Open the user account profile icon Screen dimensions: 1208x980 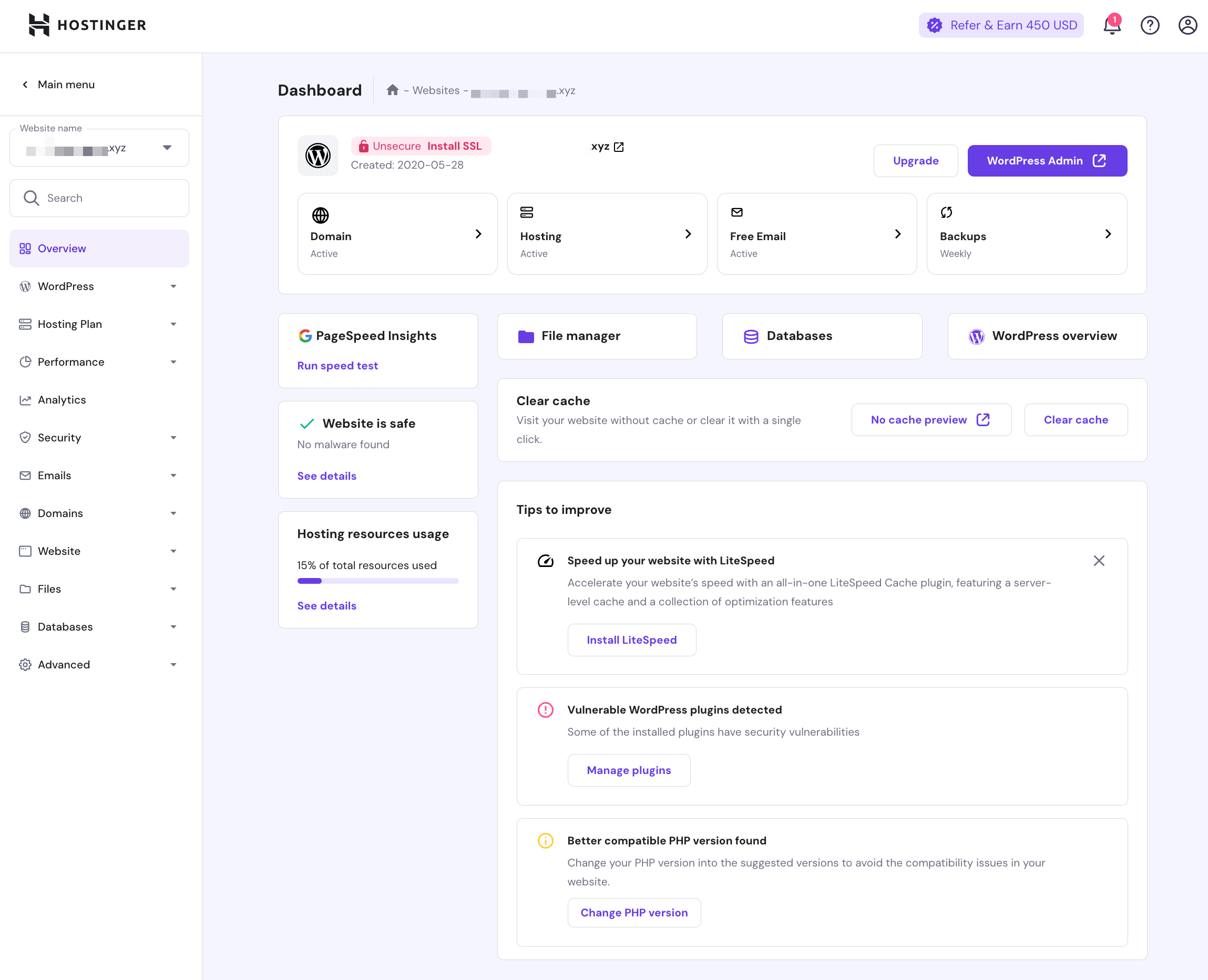(x=1187, y=25)
